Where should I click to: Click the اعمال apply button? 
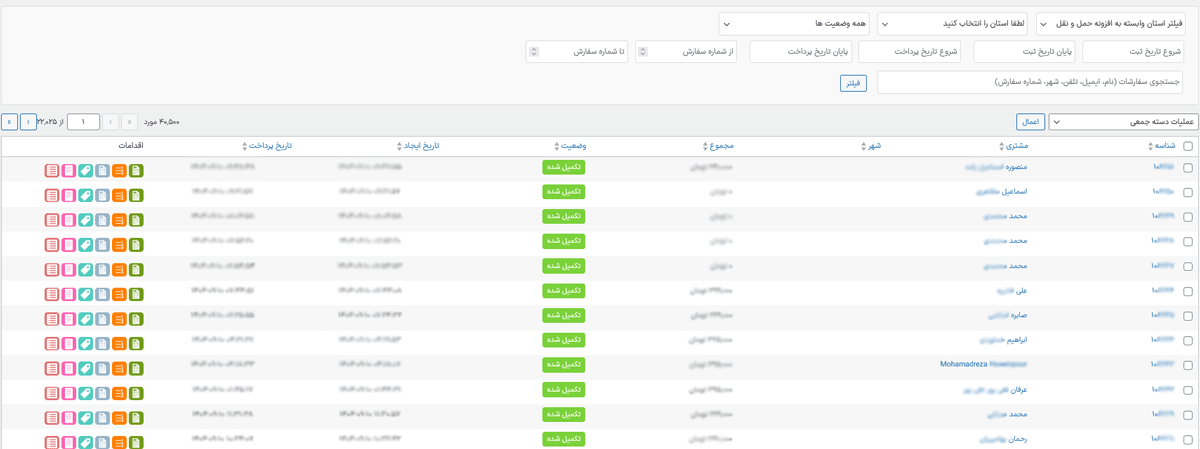pyautogui.click(x=1029, y=122)
